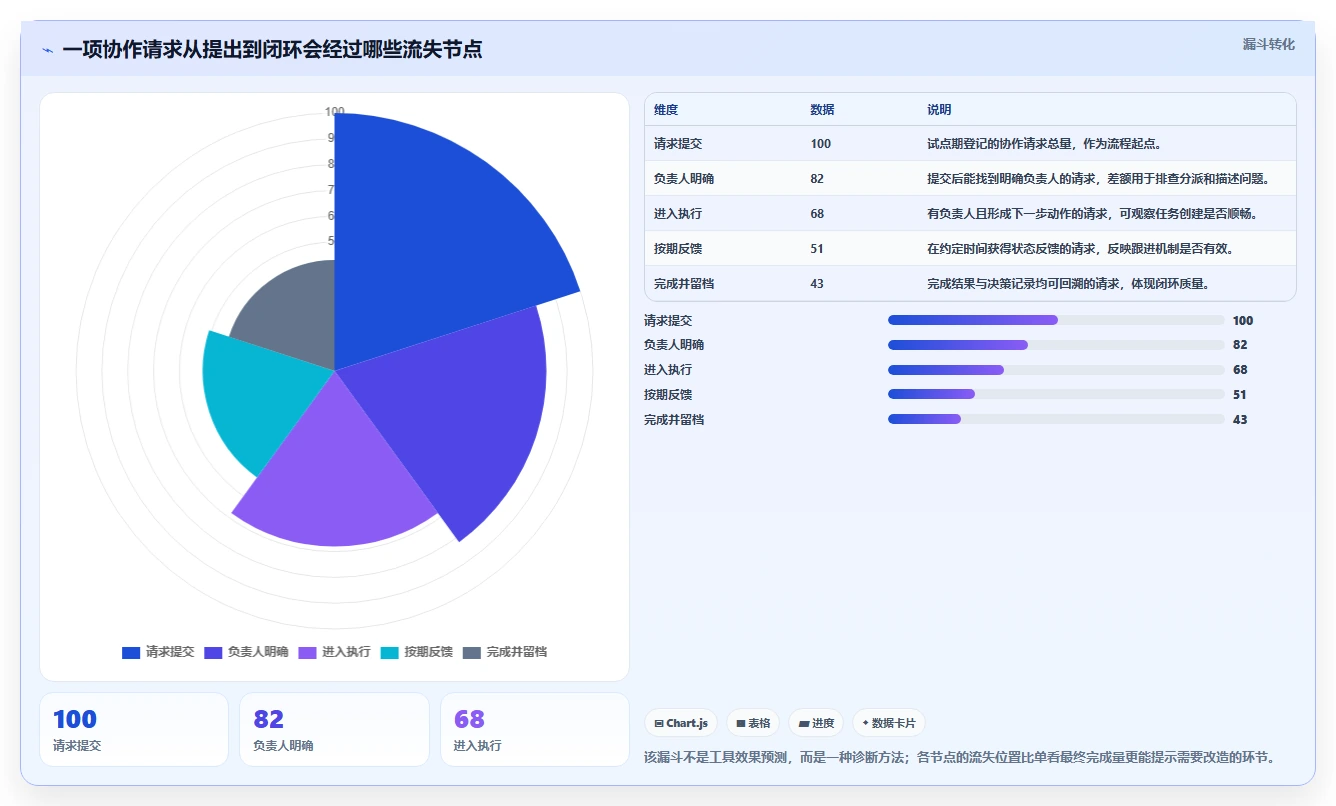Select the 进度 chip

click(x=816, y=723)
